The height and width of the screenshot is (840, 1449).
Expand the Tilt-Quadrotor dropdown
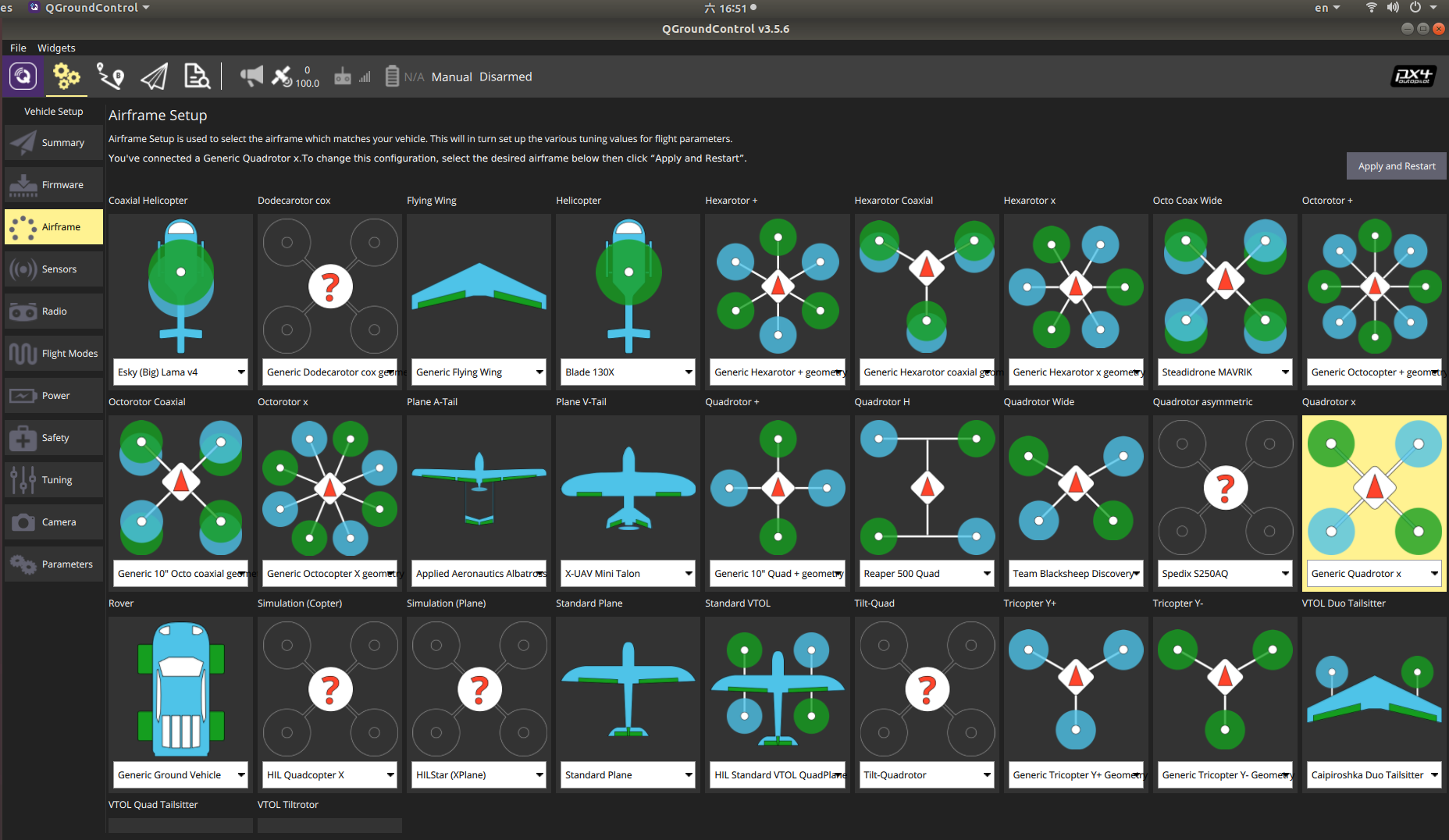927,774
